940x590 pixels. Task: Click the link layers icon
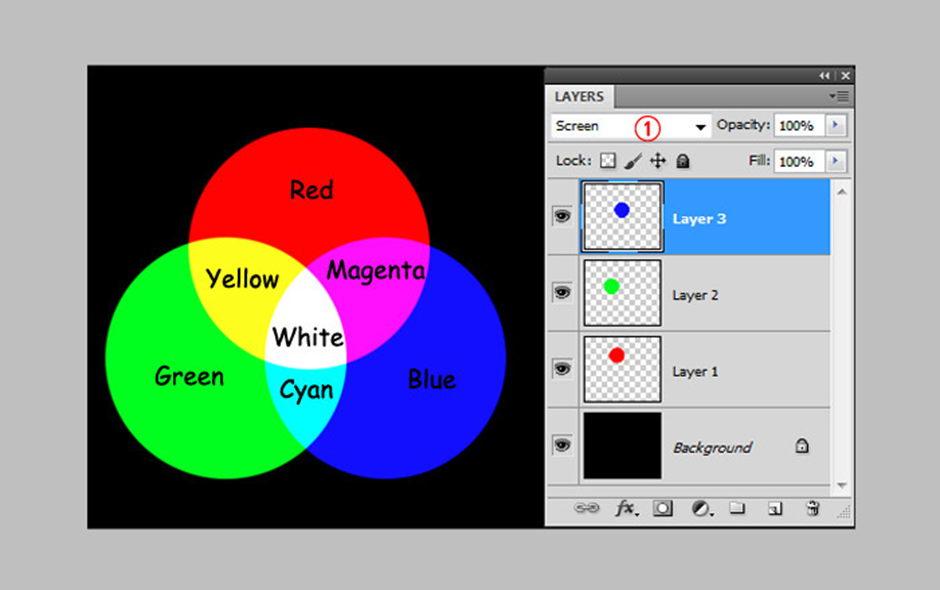586,508
